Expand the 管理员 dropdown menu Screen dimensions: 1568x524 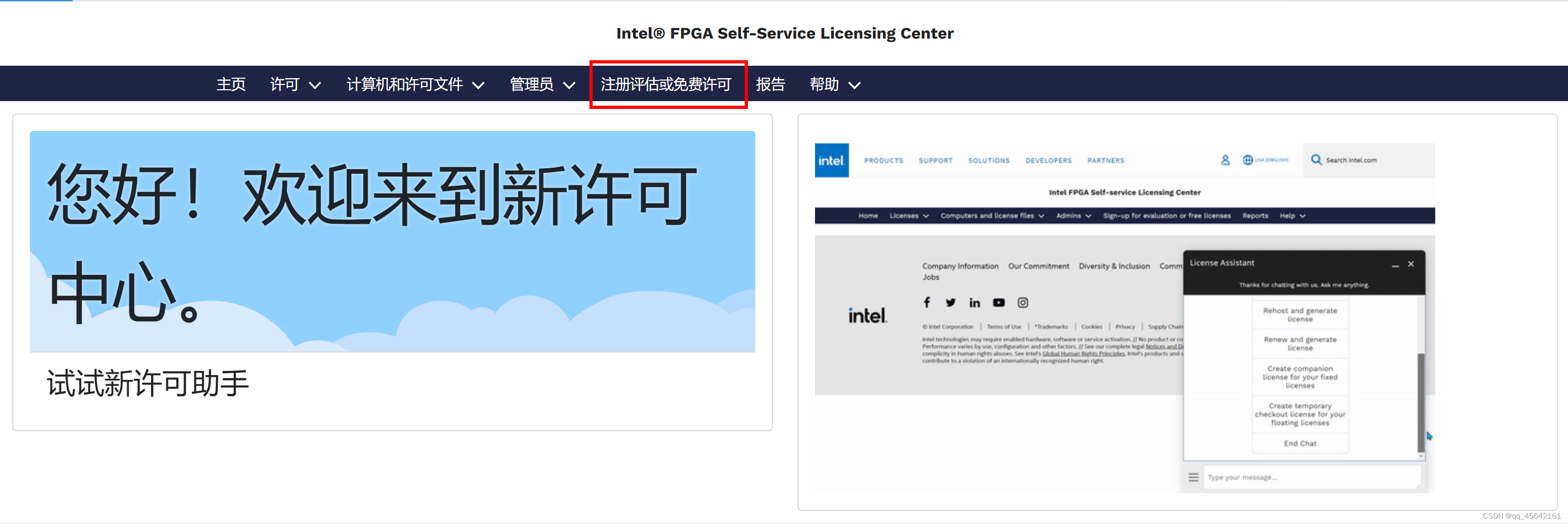pyautogui.click(x=542, y=85)
